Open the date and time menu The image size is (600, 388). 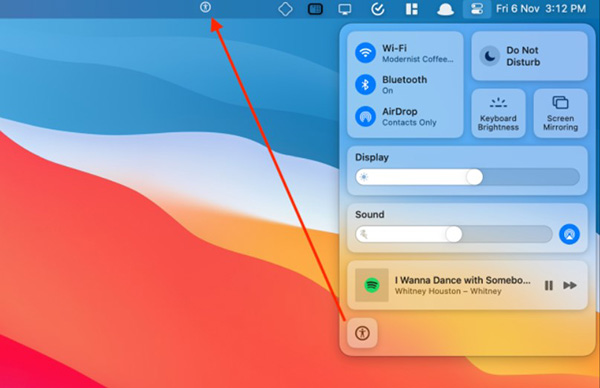pyautogui.click(x=541, y=8)
